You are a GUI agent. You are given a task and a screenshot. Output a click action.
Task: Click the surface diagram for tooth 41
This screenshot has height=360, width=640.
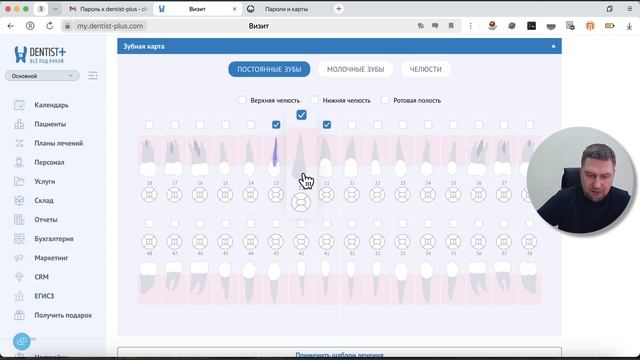pos(326,242)
